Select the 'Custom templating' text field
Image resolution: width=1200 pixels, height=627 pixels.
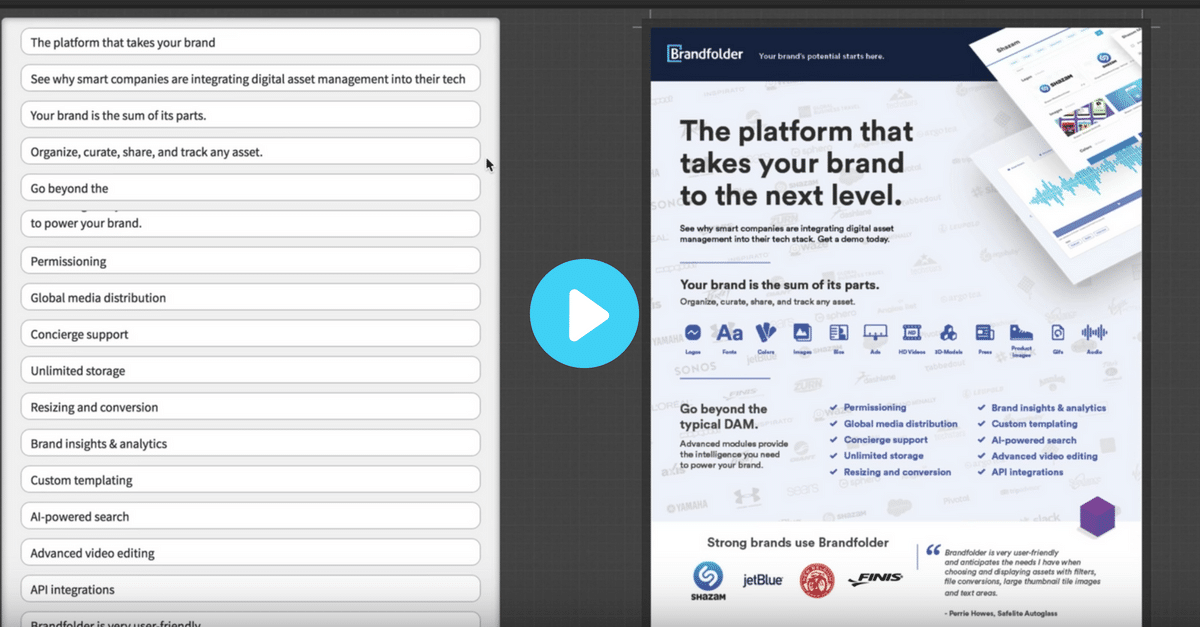(x=250, y=480)
